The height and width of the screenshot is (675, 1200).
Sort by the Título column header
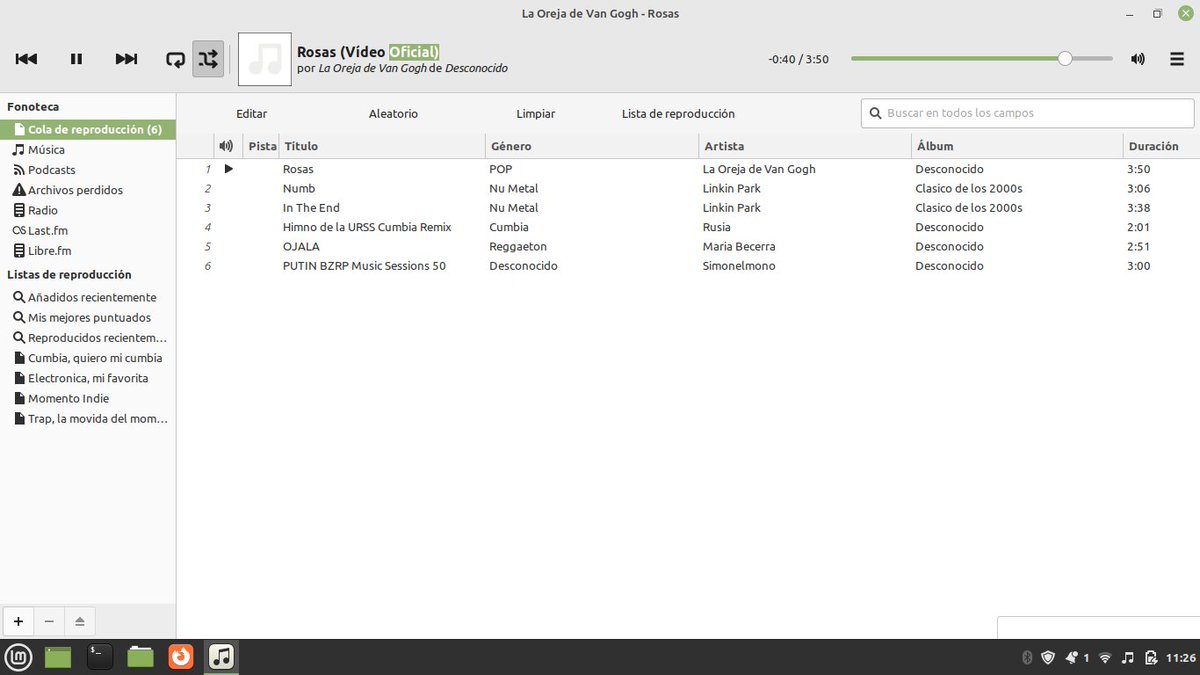point(382,146)
